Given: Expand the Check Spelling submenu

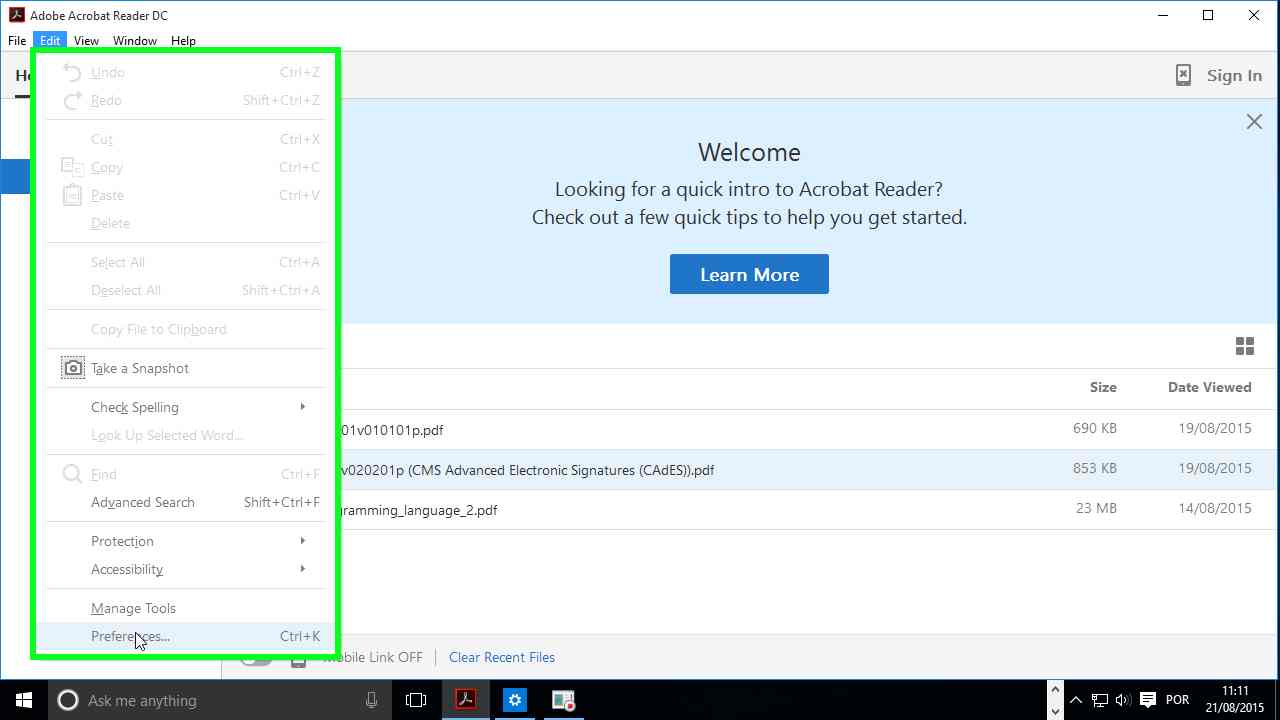Looking at the screenshot, I should click(x=303, y=407).
